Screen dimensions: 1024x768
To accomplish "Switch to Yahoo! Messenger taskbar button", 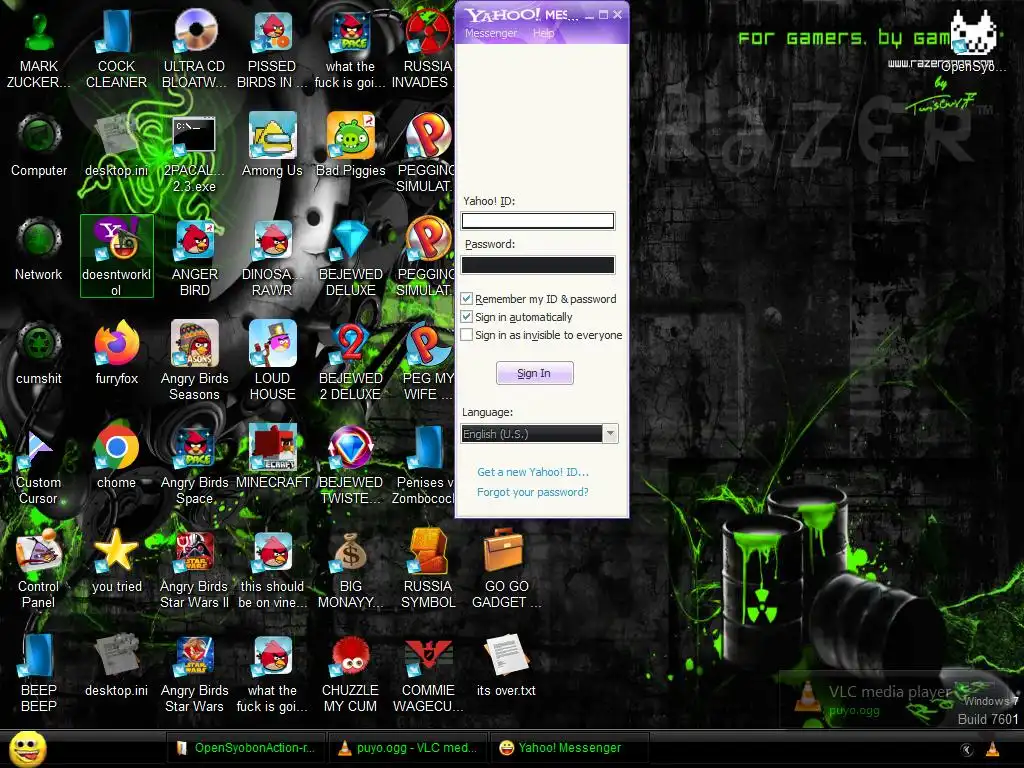I will coord(569,748).
